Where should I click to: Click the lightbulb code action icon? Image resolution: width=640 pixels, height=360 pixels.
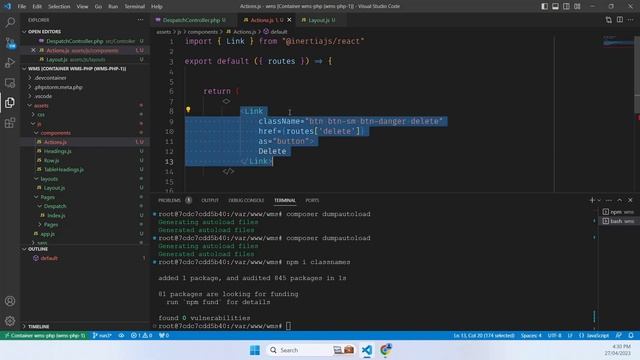[x=188, y=109]
